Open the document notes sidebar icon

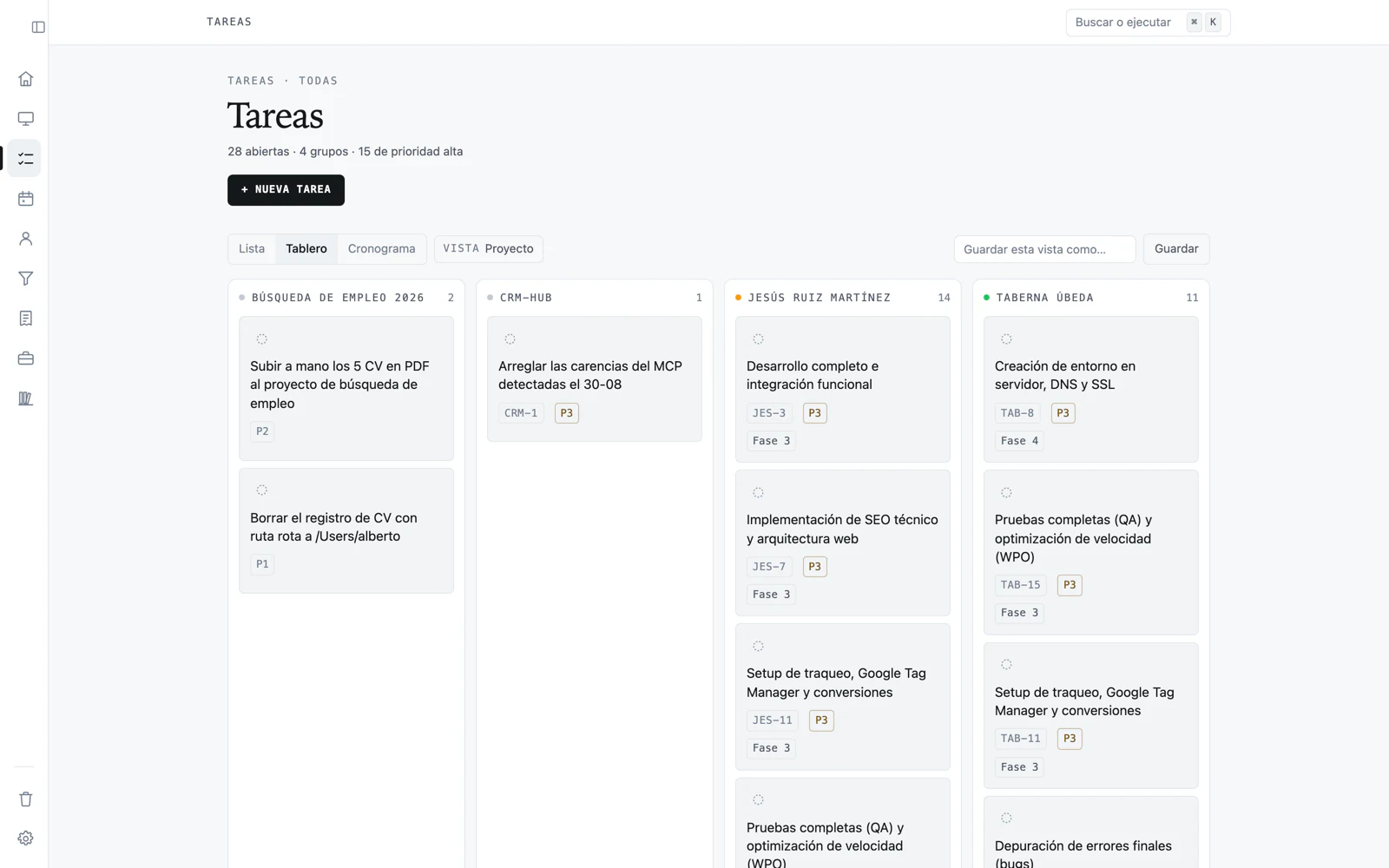[26, 319]
